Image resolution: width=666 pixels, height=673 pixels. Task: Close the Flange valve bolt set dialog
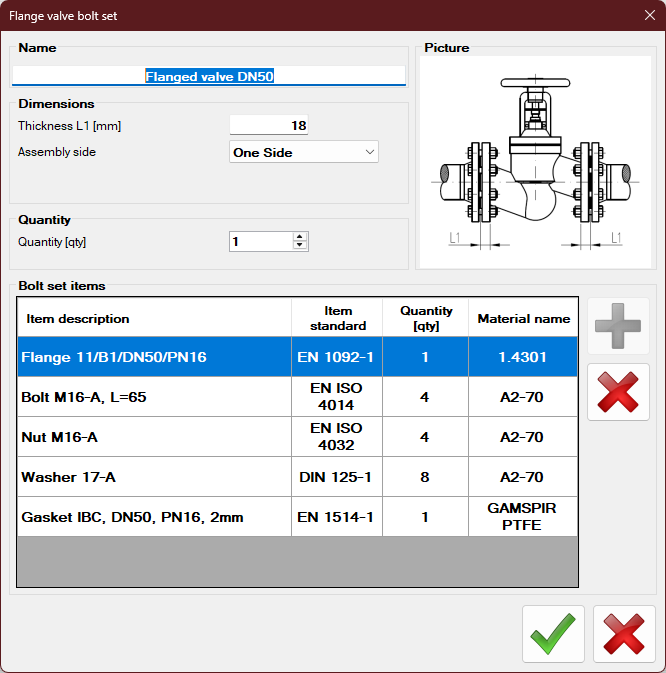click(x=647, y=14)
